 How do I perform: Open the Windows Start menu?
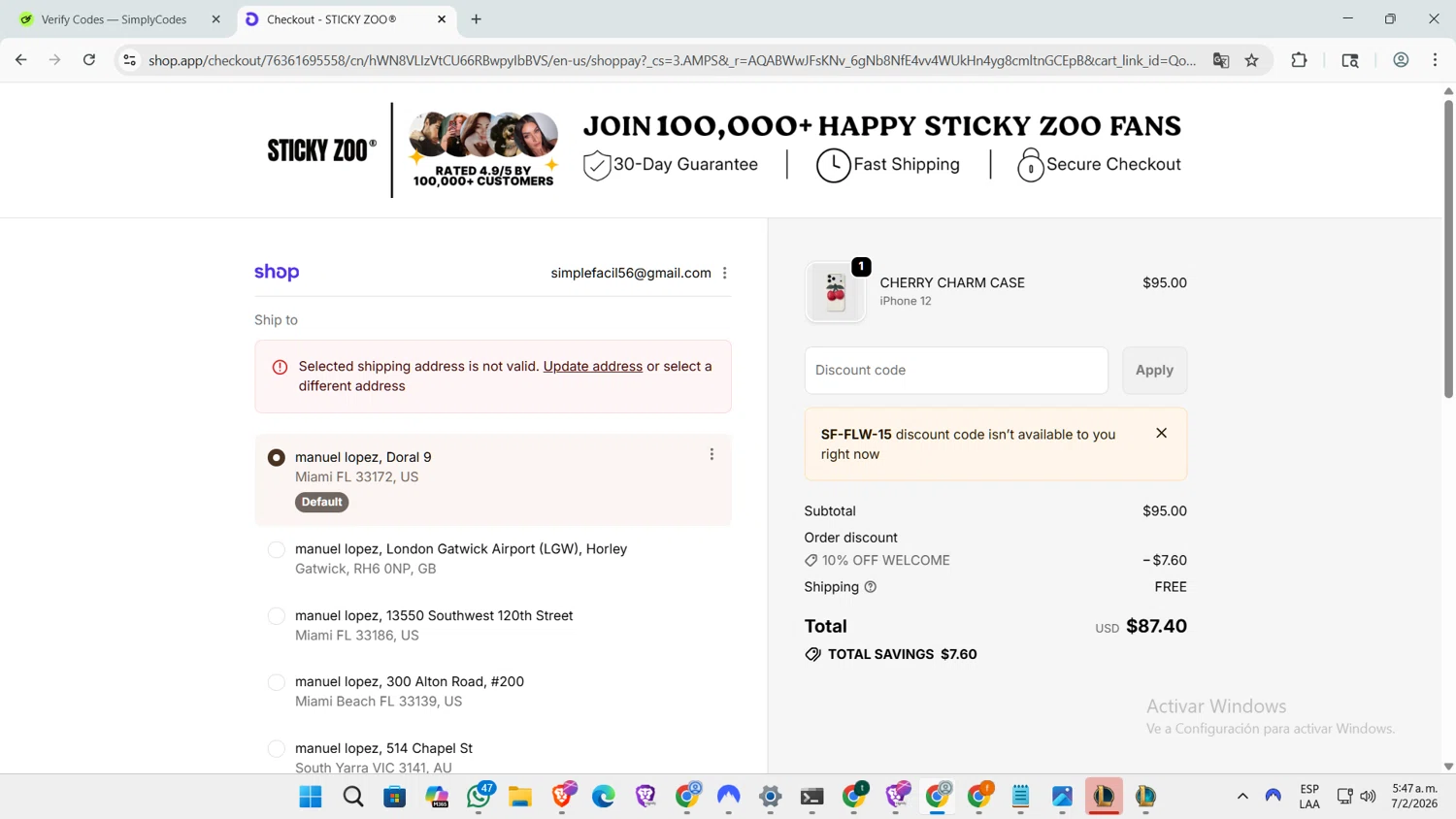[x=311, y=797]
